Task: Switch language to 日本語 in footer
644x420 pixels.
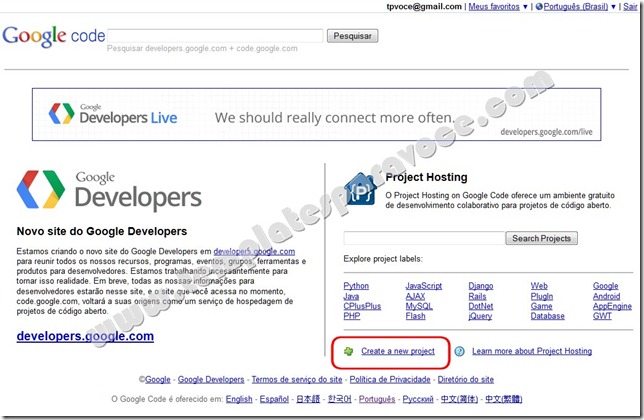Action: tap(308, 399)
